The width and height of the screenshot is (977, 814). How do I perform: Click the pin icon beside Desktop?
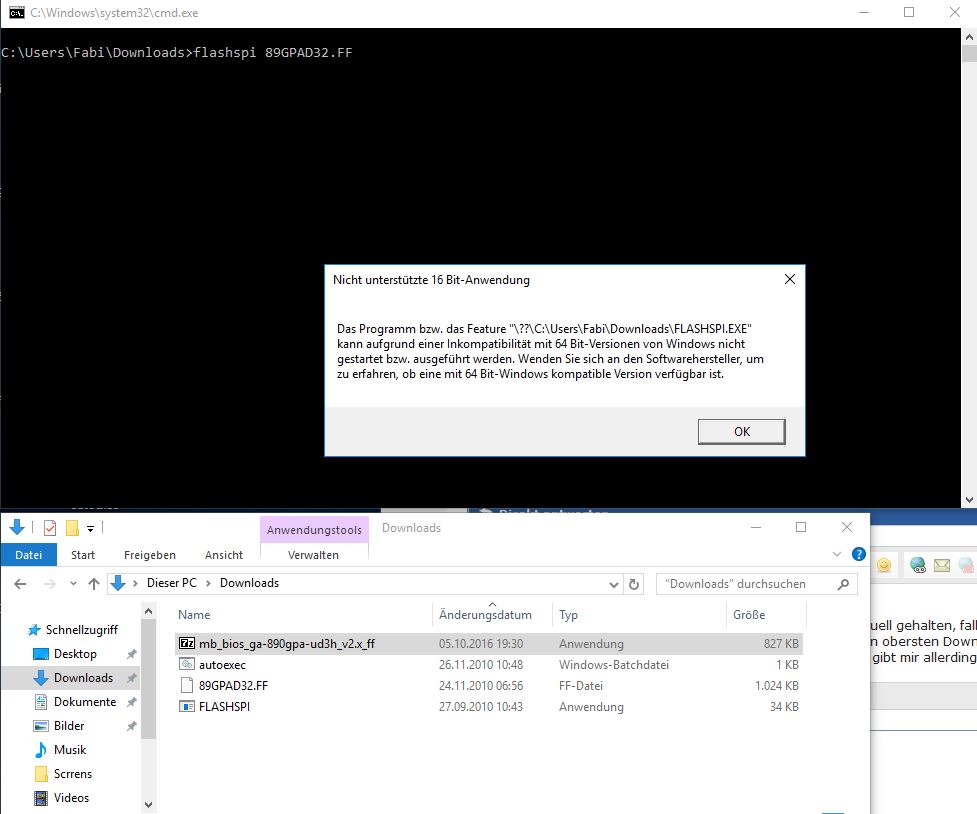click(x=131, y=654)
